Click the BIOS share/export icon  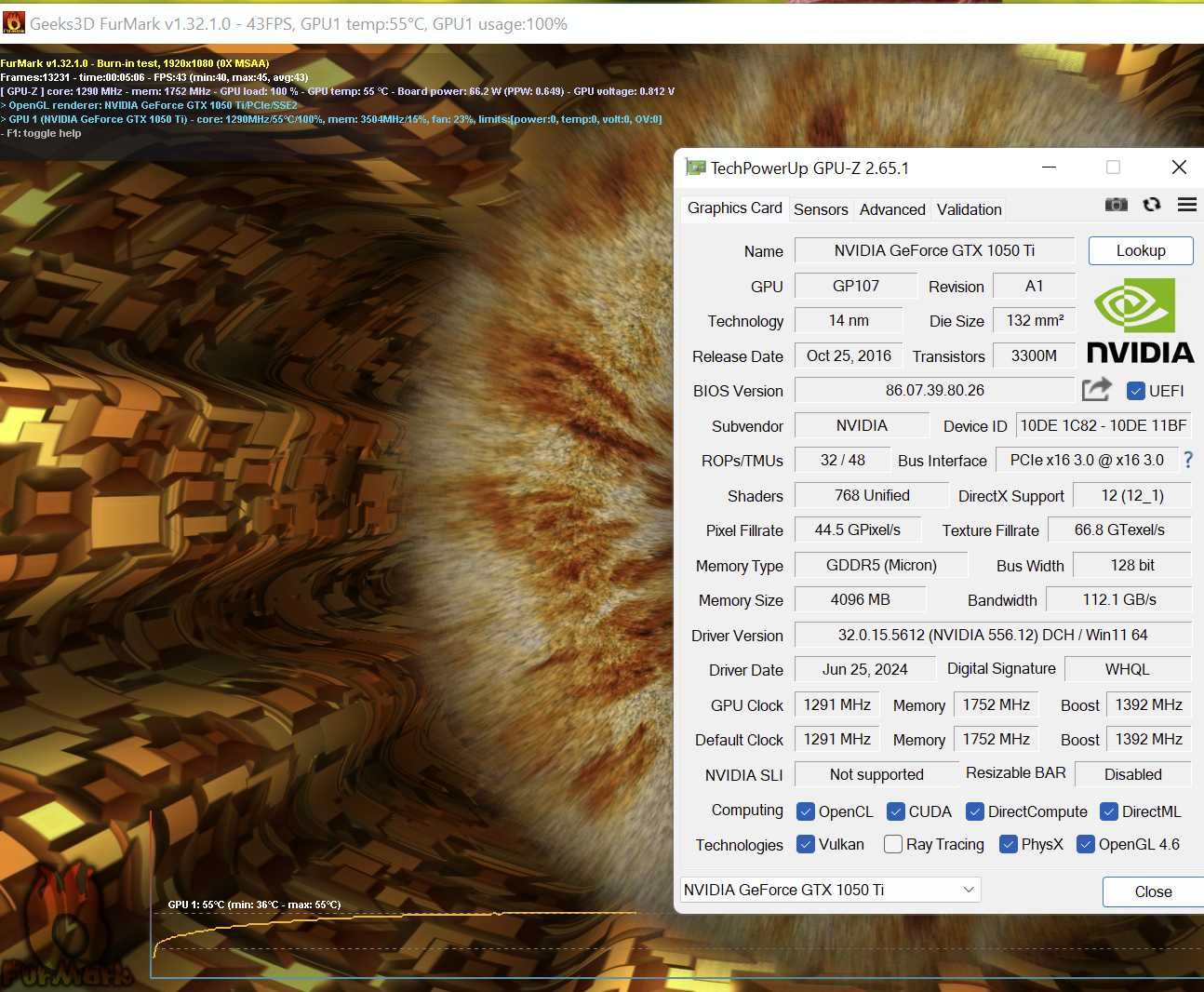click(1097, 389)
